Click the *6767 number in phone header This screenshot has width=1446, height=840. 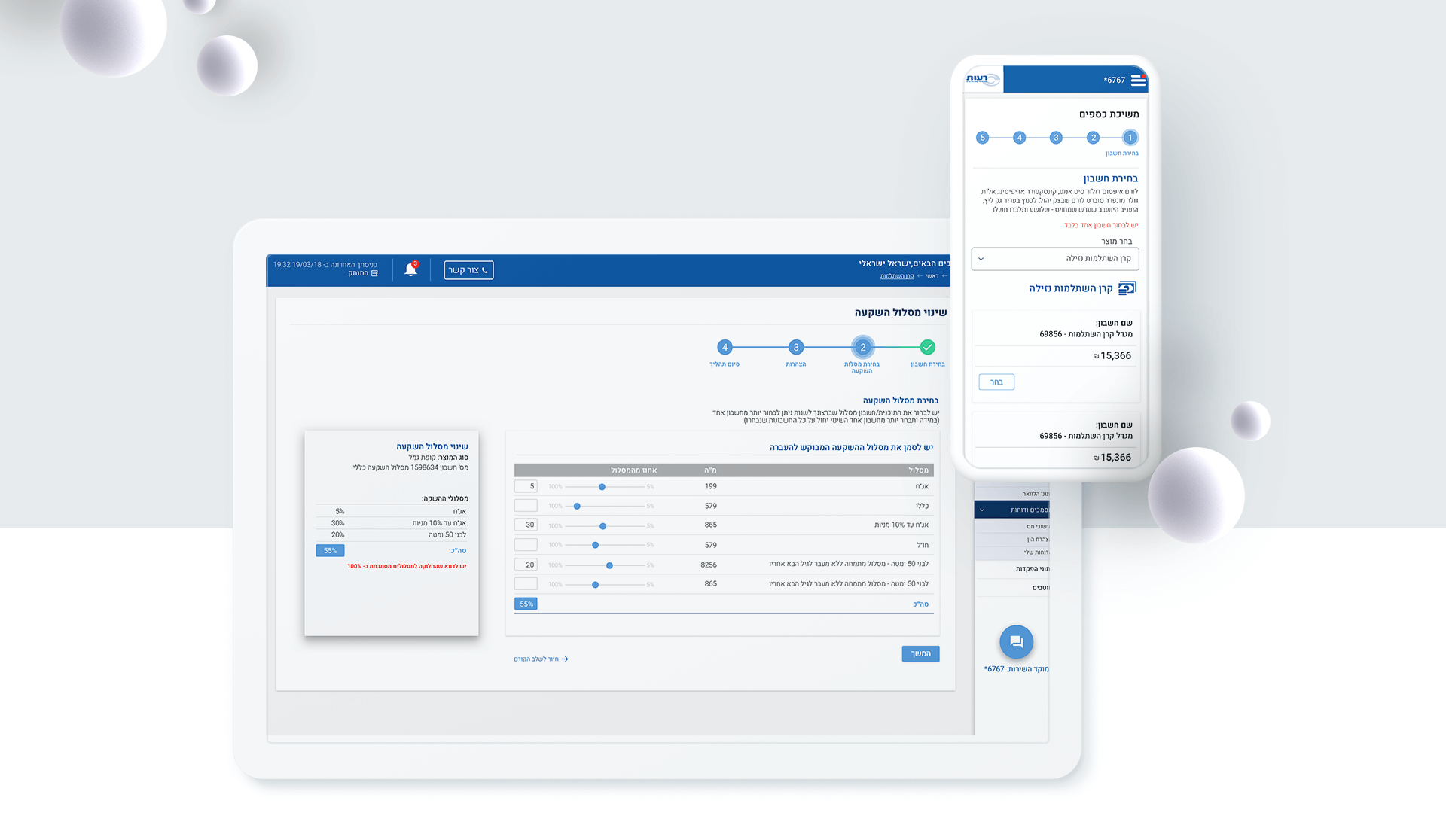pyautogui.click(x=1114, y=81)
